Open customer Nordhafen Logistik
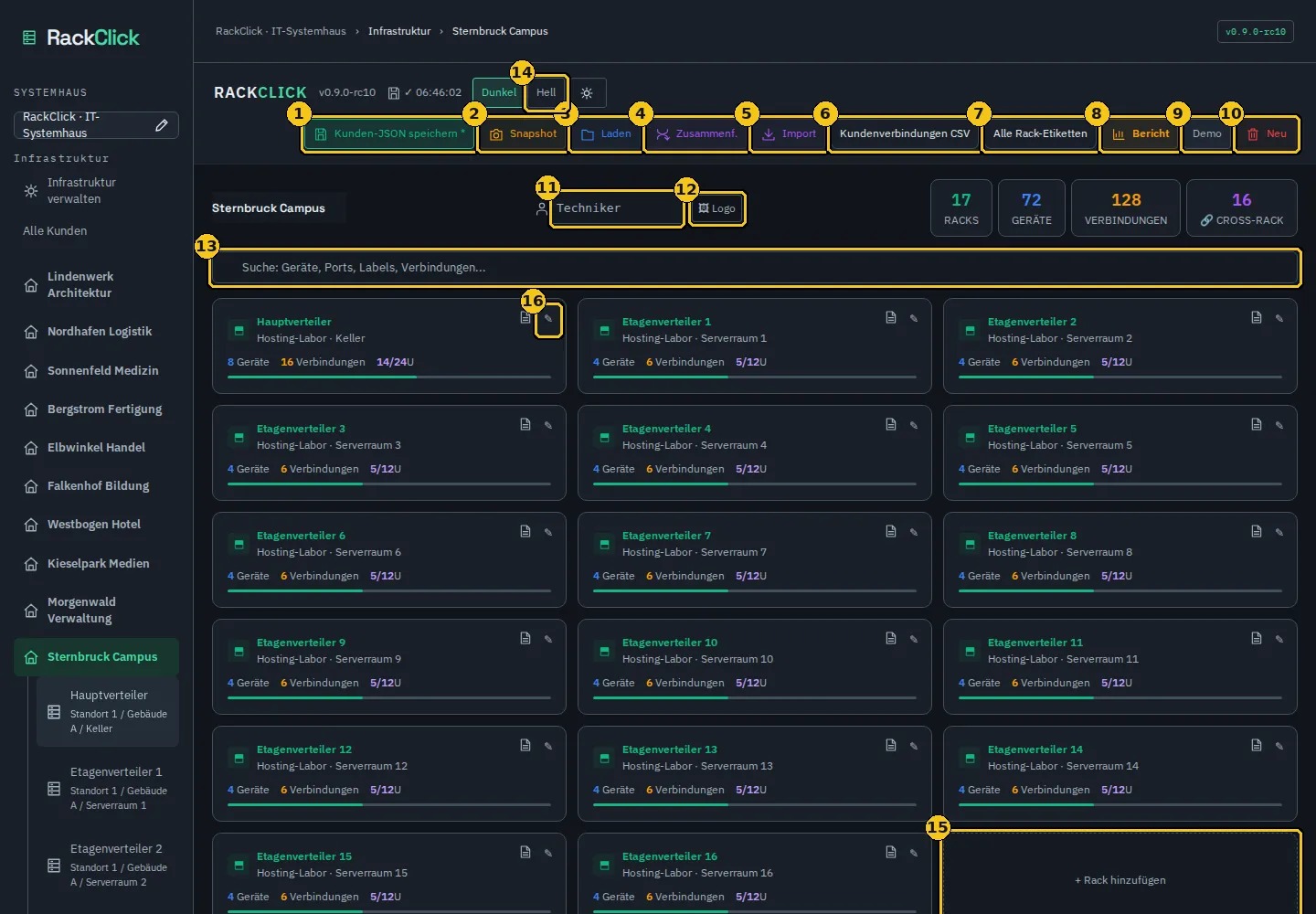The image size is (1316, 914). coord(96,332)
